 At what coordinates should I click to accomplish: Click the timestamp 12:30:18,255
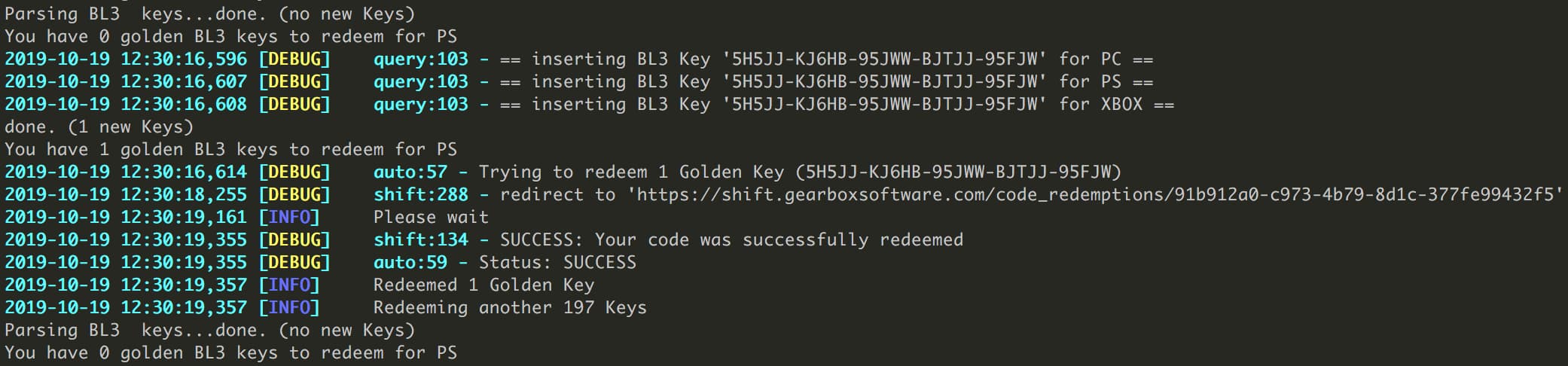(184, 195)
